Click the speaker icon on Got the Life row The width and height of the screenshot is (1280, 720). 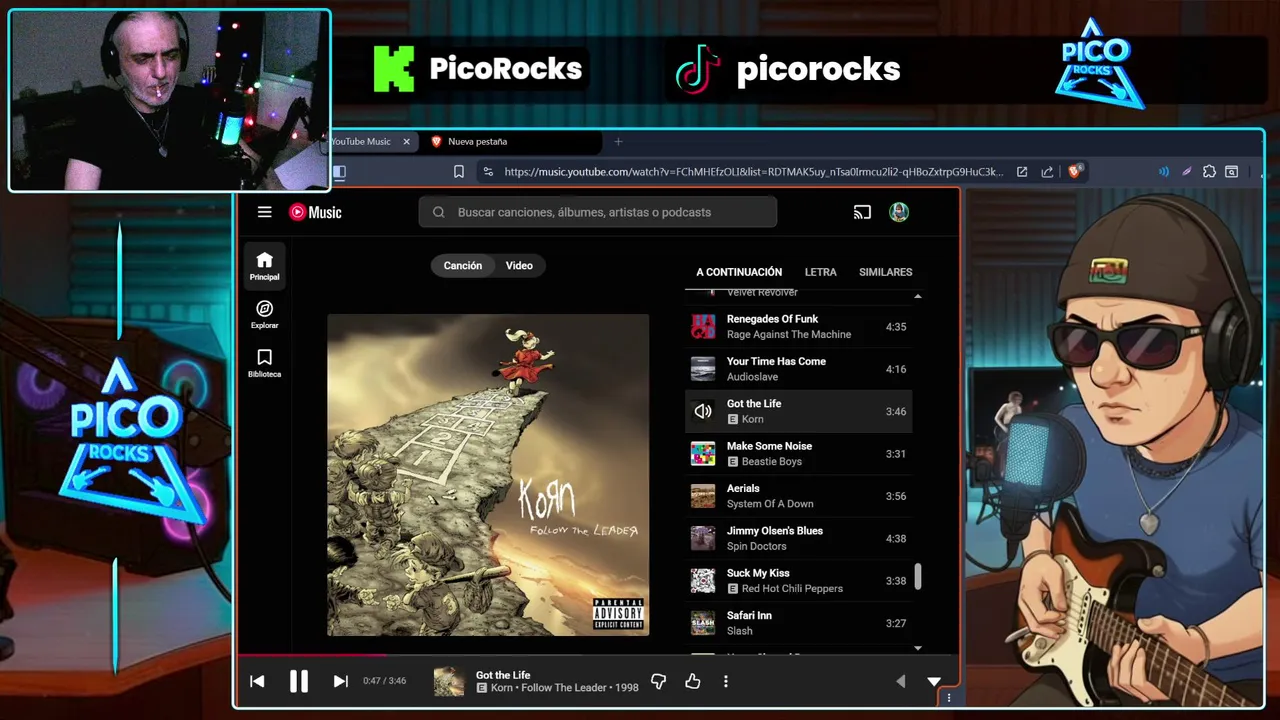tap(703, 411)
